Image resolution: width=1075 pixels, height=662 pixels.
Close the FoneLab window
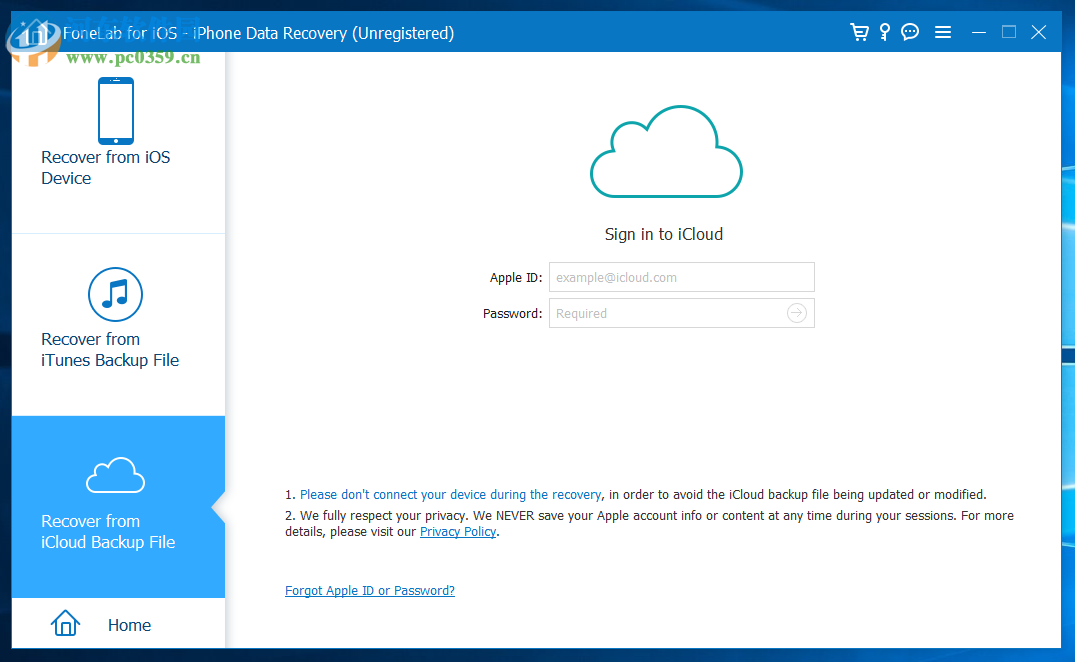(1039, 32)
